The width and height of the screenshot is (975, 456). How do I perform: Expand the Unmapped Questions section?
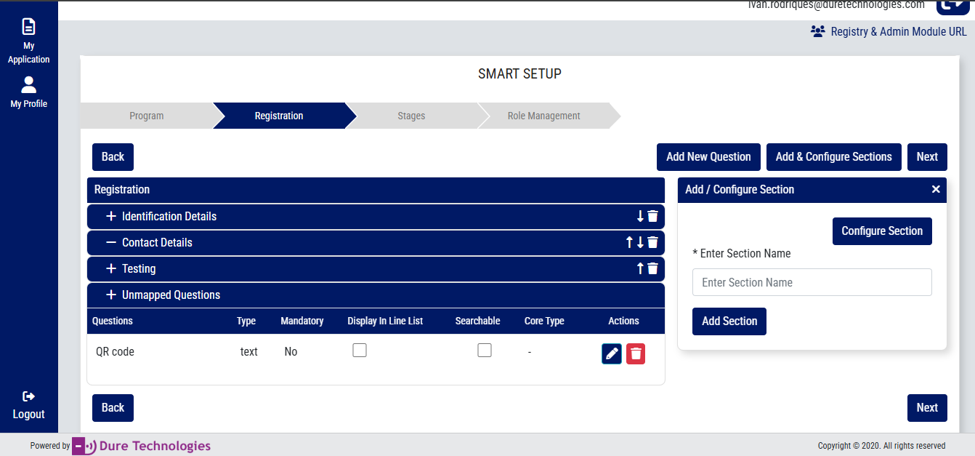click(111, 295)
